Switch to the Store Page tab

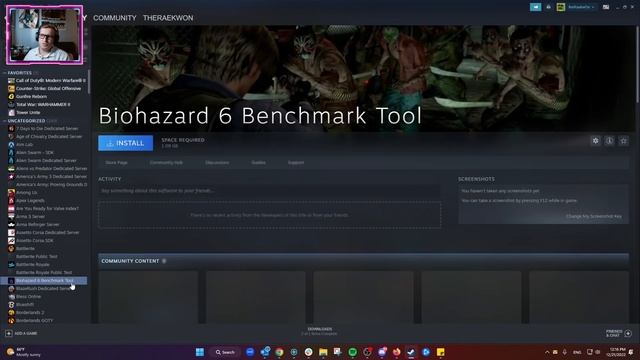[x=116, y=162]
